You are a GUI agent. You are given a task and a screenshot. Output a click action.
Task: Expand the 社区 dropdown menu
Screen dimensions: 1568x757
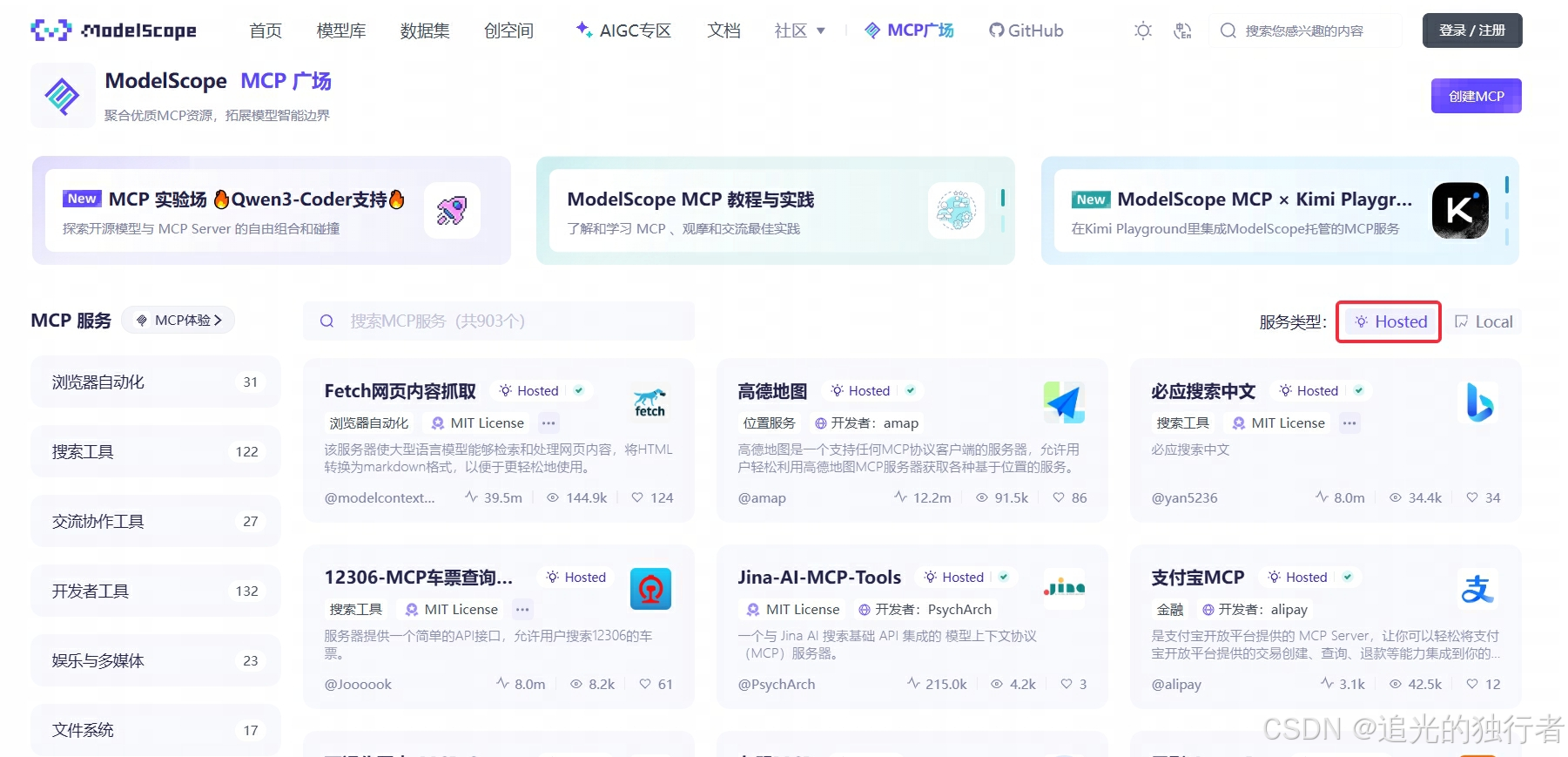799,30
